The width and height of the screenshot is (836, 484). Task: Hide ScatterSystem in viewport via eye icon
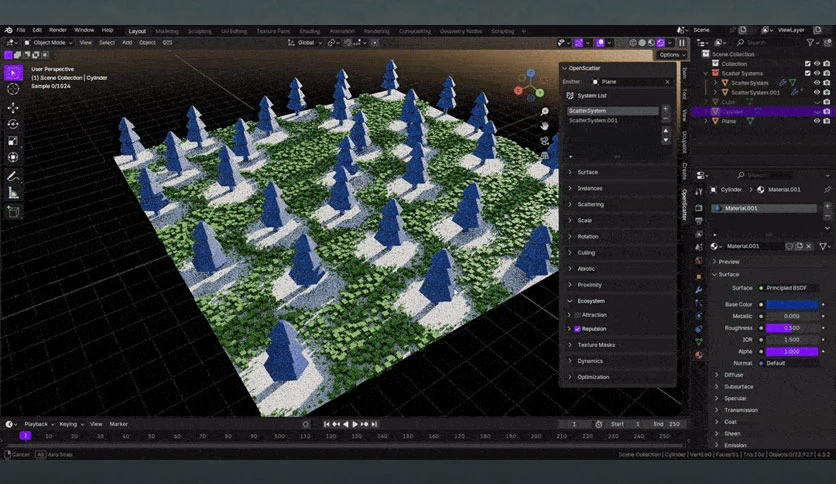pos(817,83)
